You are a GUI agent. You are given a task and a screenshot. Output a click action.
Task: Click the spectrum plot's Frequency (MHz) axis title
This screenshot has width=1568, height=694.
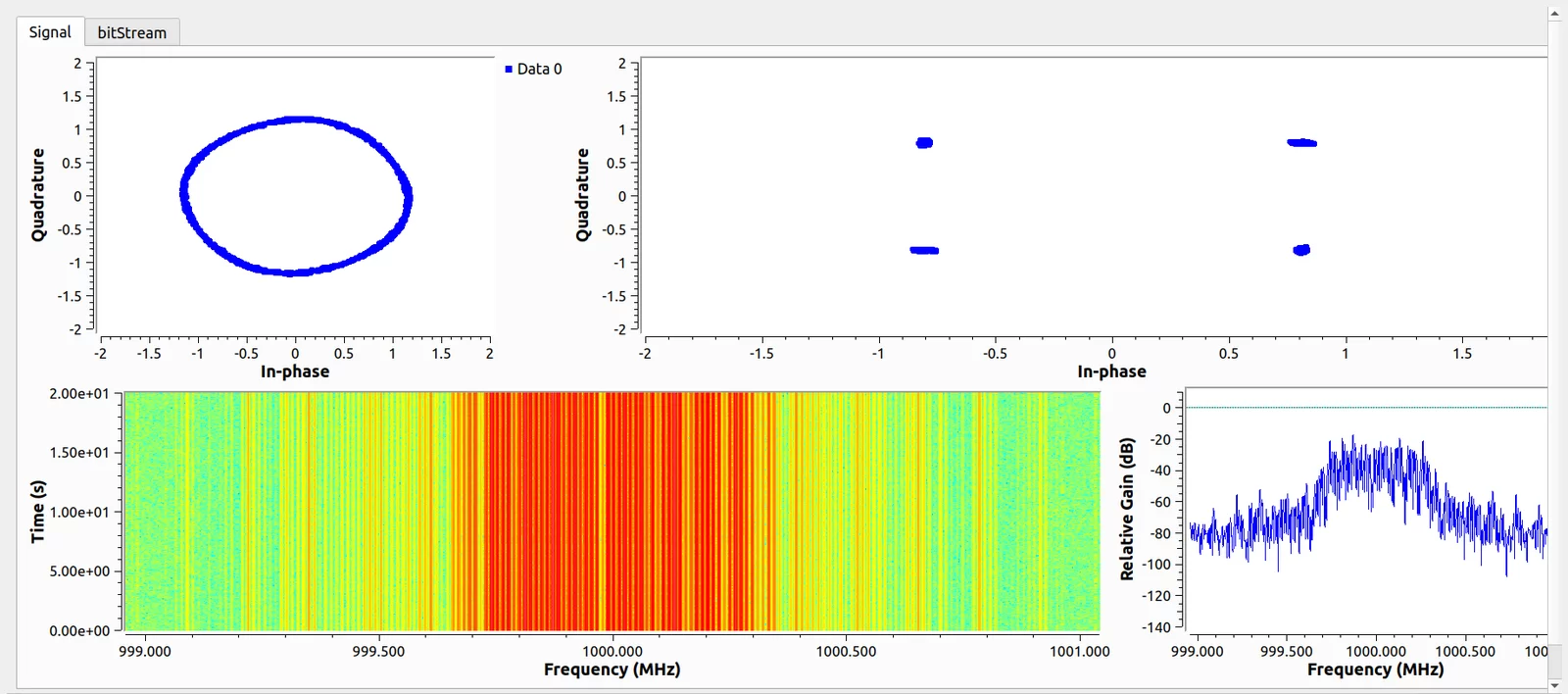[x=1375, y=669]
